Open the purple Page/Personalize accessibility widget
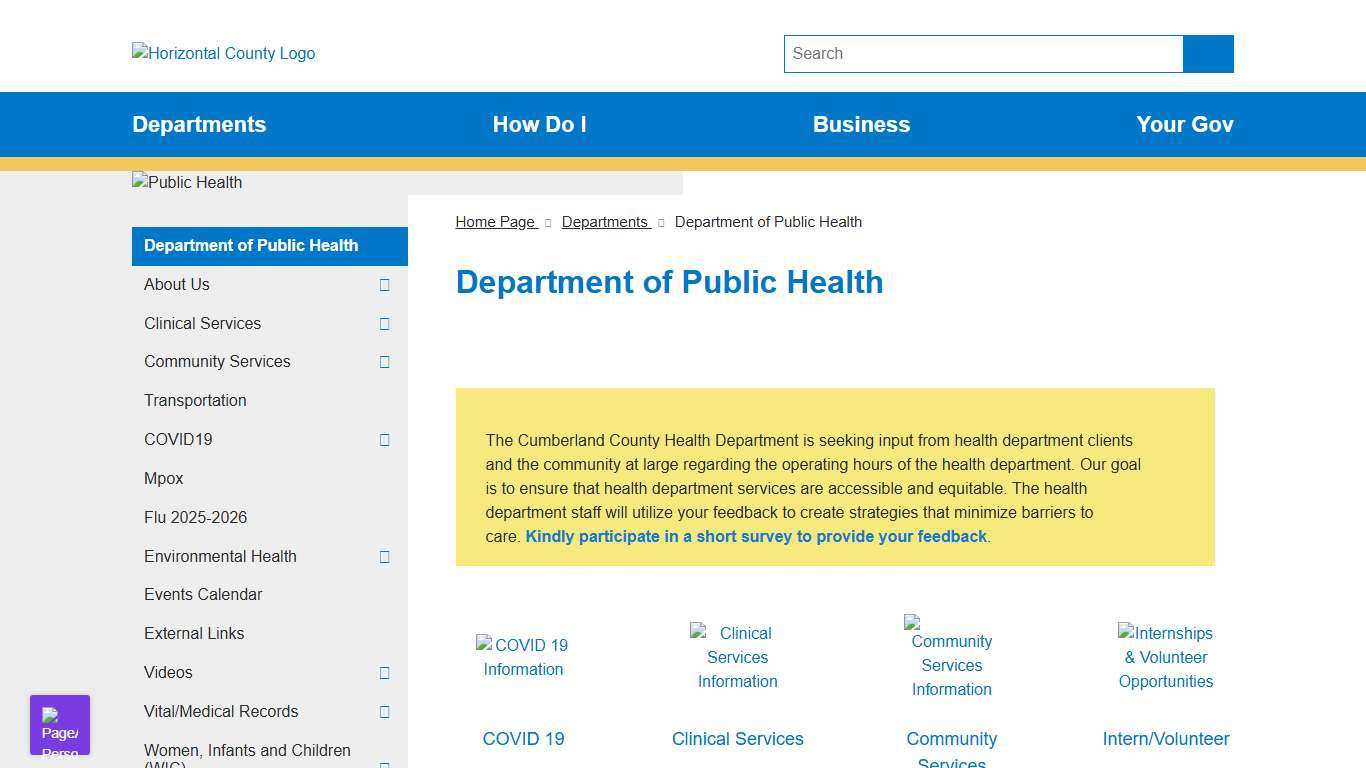Viewport: 1366px width, 768px height. point(59,724)
